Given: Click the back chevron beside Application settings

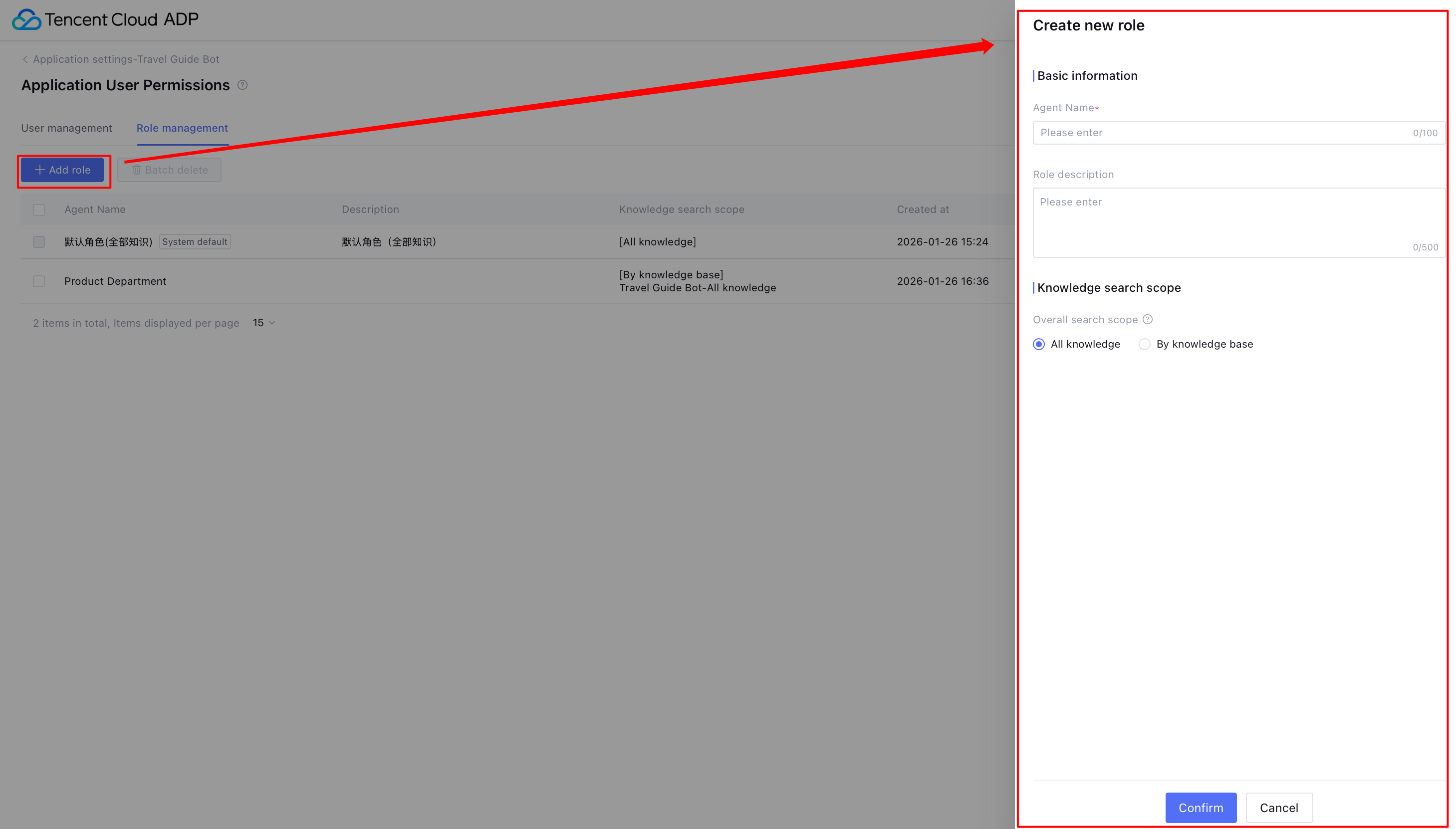Looking at the screenshot, I should pos(25,59).
